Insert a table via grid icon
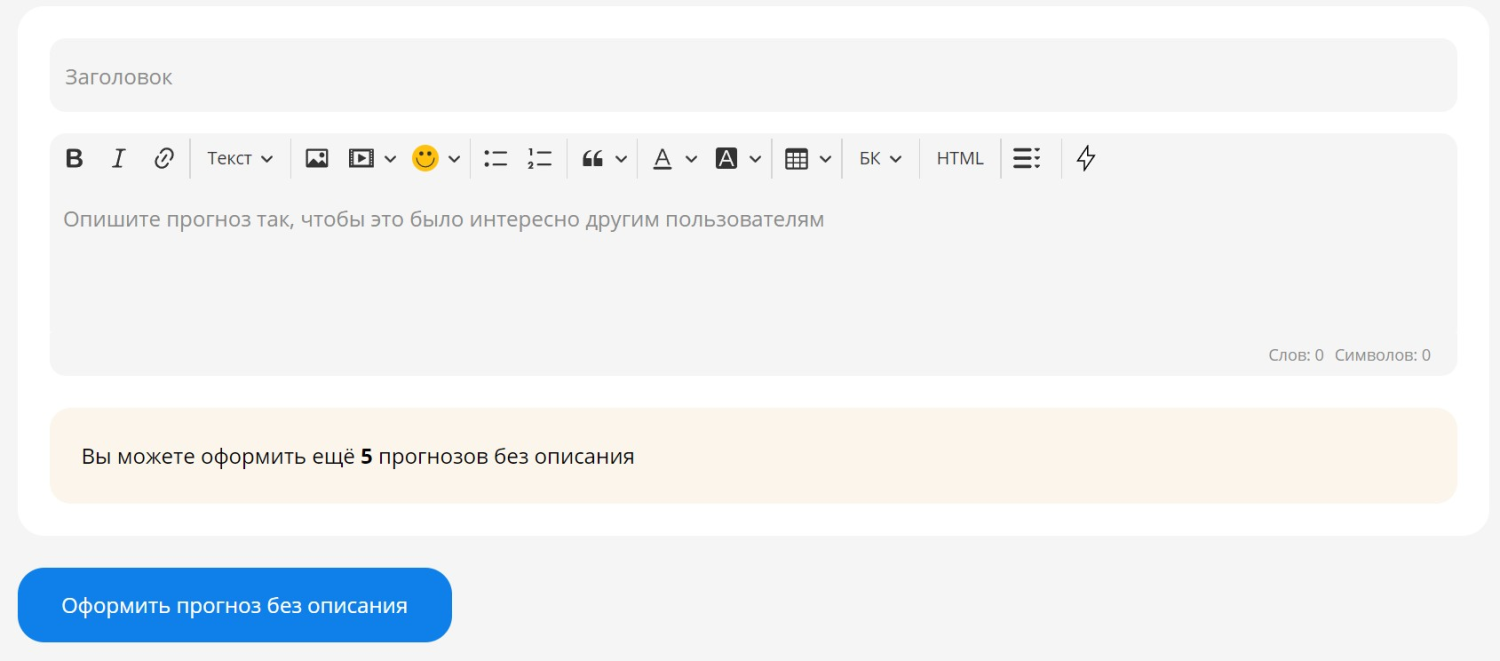This screenshot has width=1500, height=661. (x=797, y=158)
